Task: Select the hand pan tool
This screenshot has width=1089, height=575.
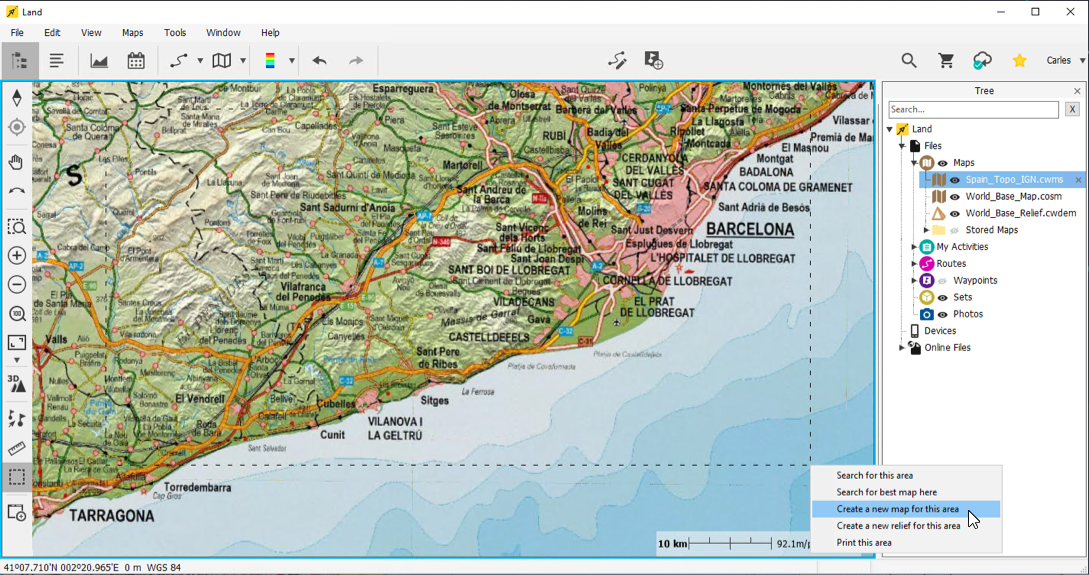Action: (17, 162)
